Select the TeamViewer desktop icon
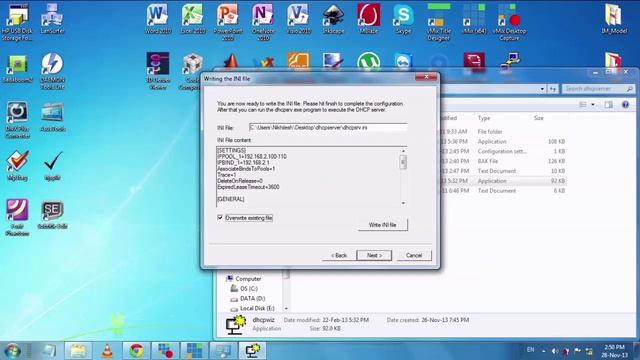The image size is (640, 360). (x=404, y=62)
